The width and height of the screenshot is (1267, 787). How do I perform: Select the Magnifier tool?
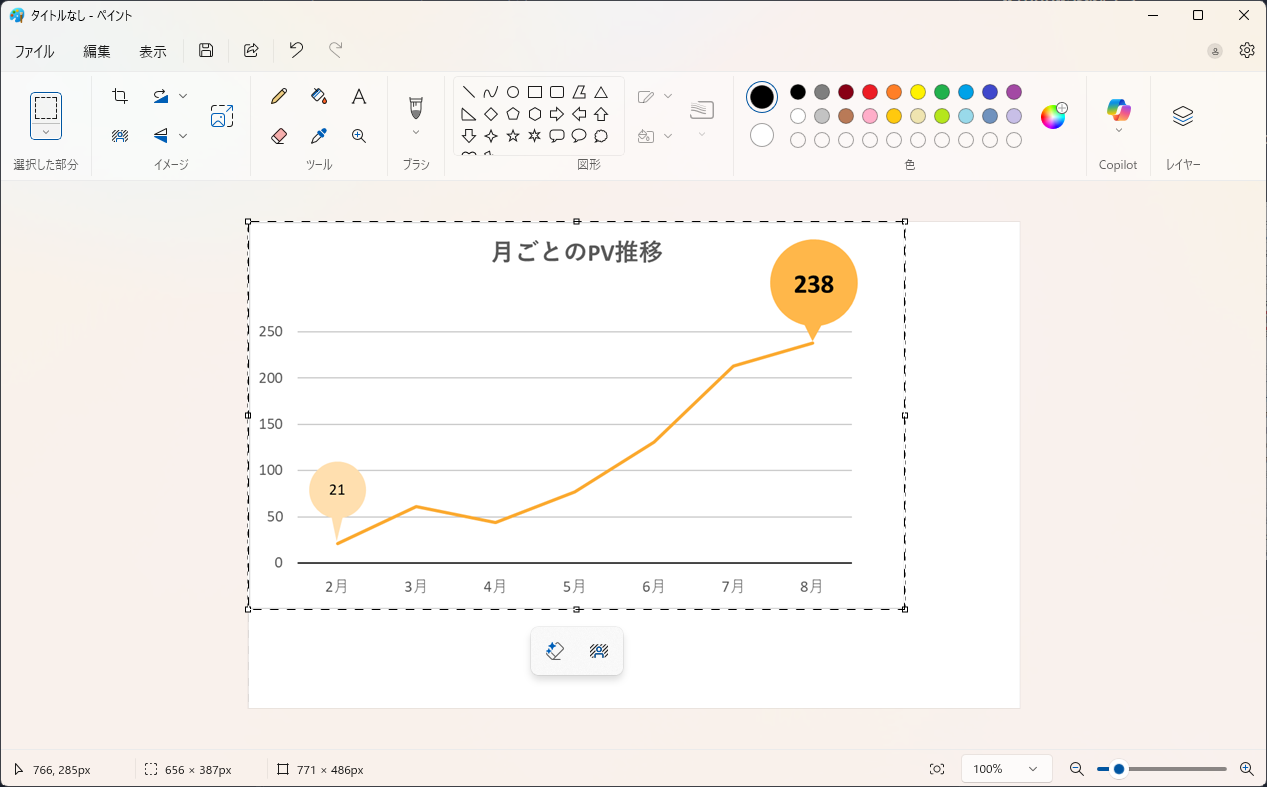pos(359,136)
